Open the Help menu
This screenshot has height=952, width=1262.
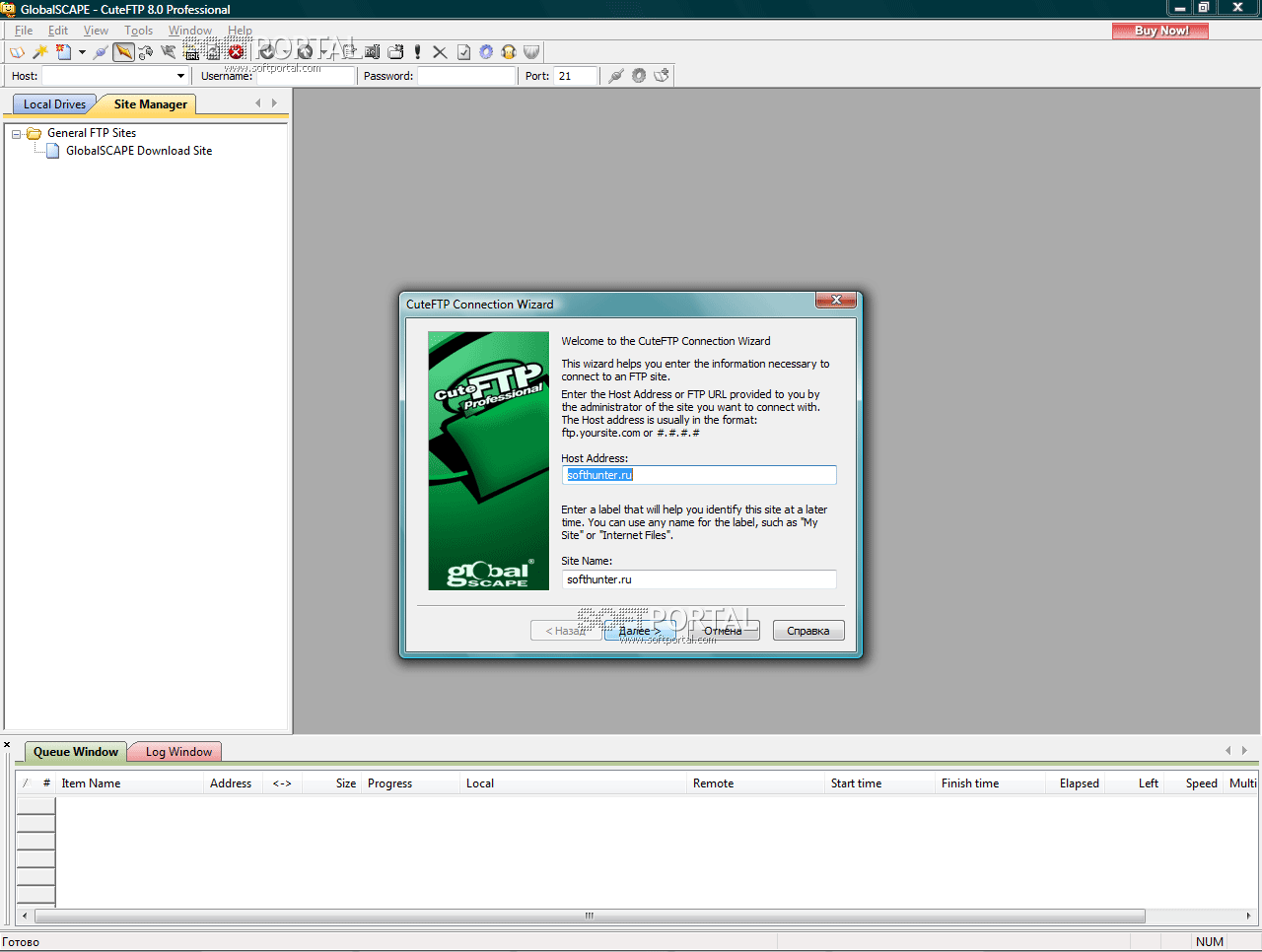(x=240, y=31)
